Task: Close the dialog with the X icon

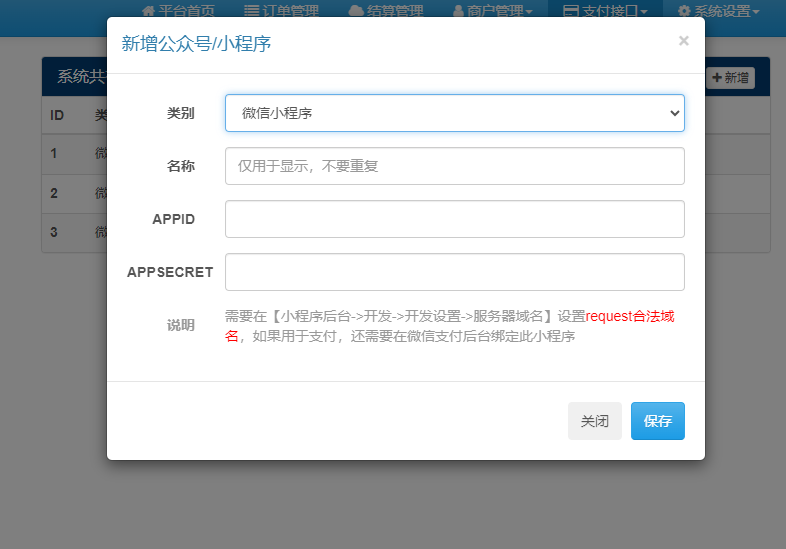Action: click(x=683, y=41)
